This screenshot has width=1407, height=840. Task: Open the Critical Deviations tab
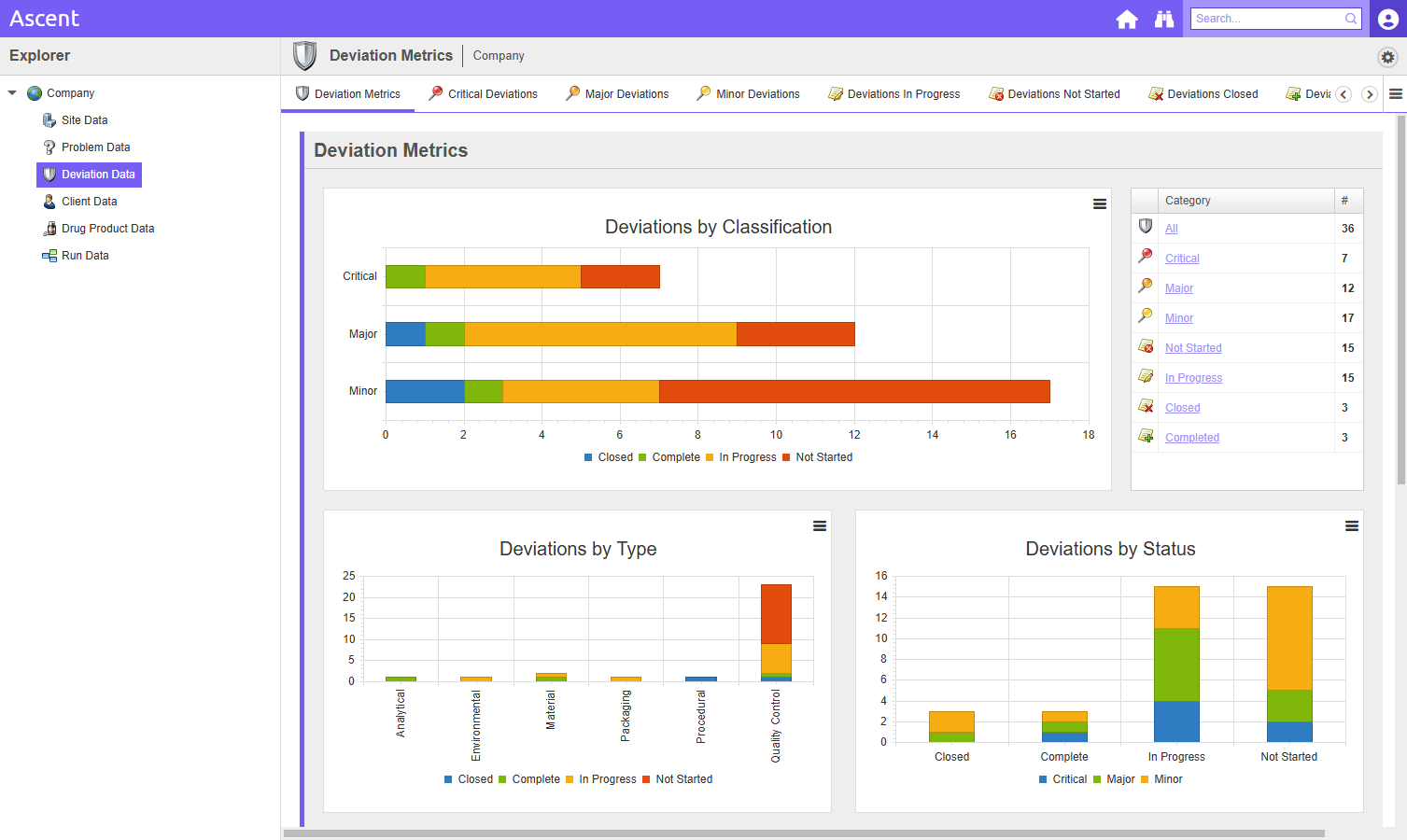pyautogui.click(x=483, y=94)
